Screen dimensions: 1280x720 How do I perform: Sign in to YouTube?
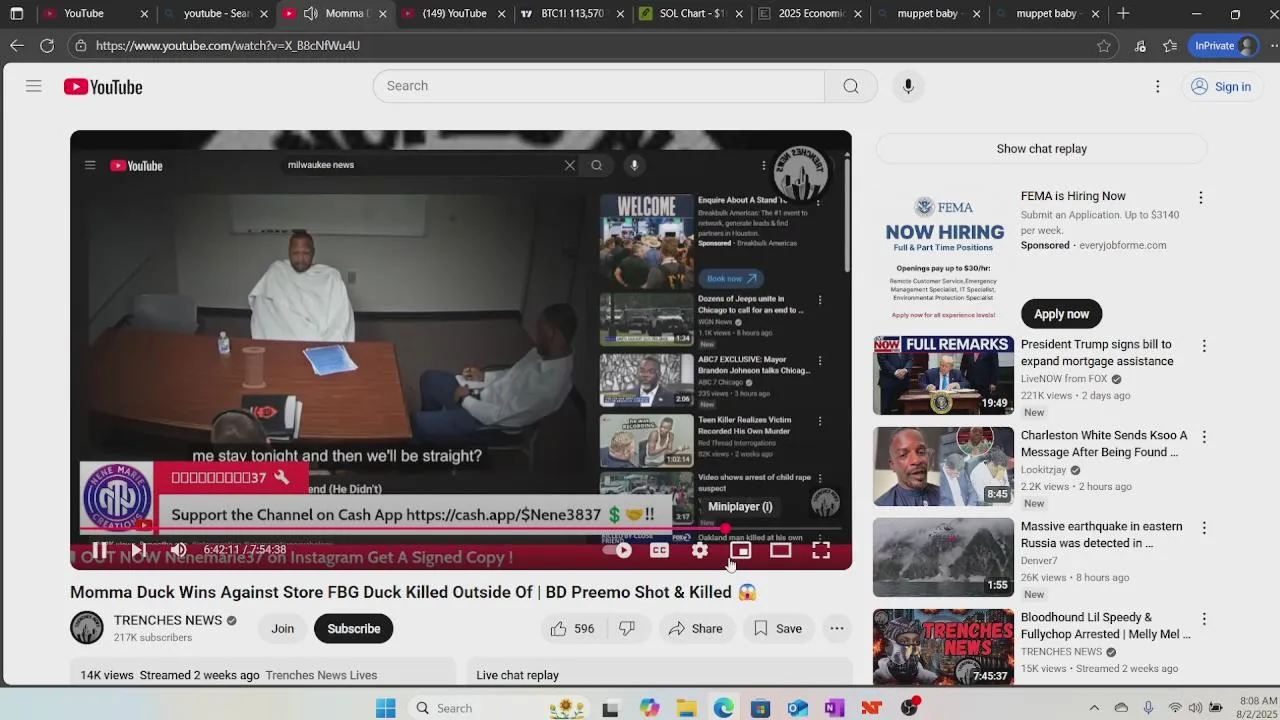click(x=1221, y=87)
